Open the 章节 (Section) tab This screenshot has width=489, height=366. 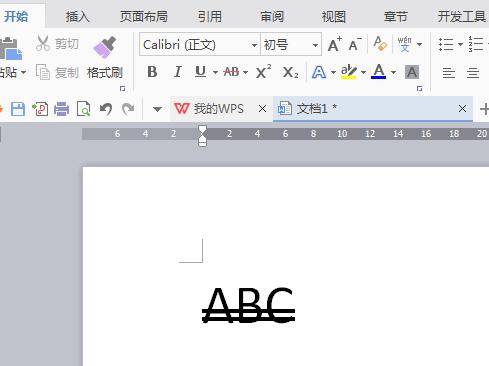point(396,16)
